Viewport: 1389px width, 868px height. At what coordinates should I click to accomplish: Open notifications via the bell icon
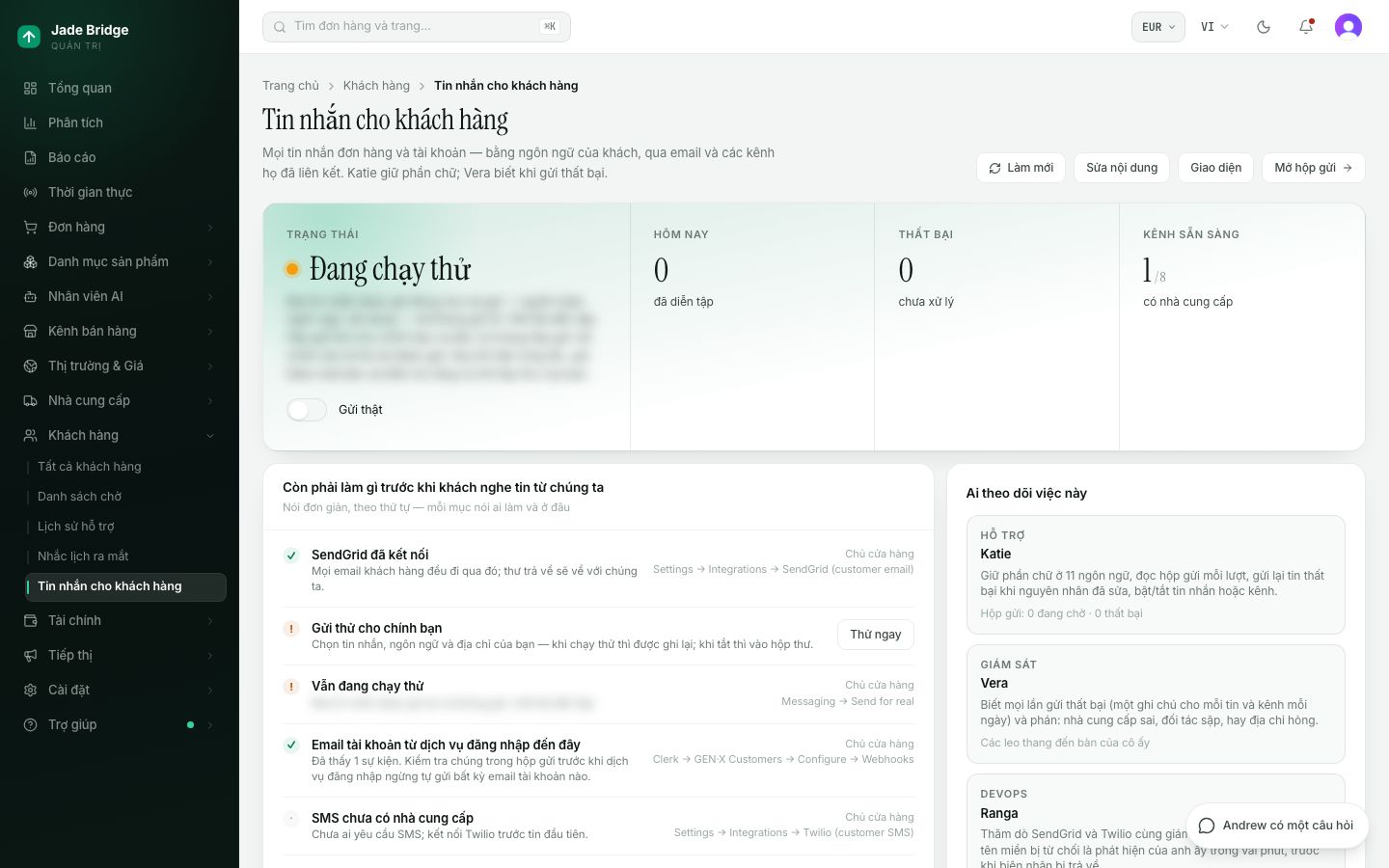coord(1306,27)
